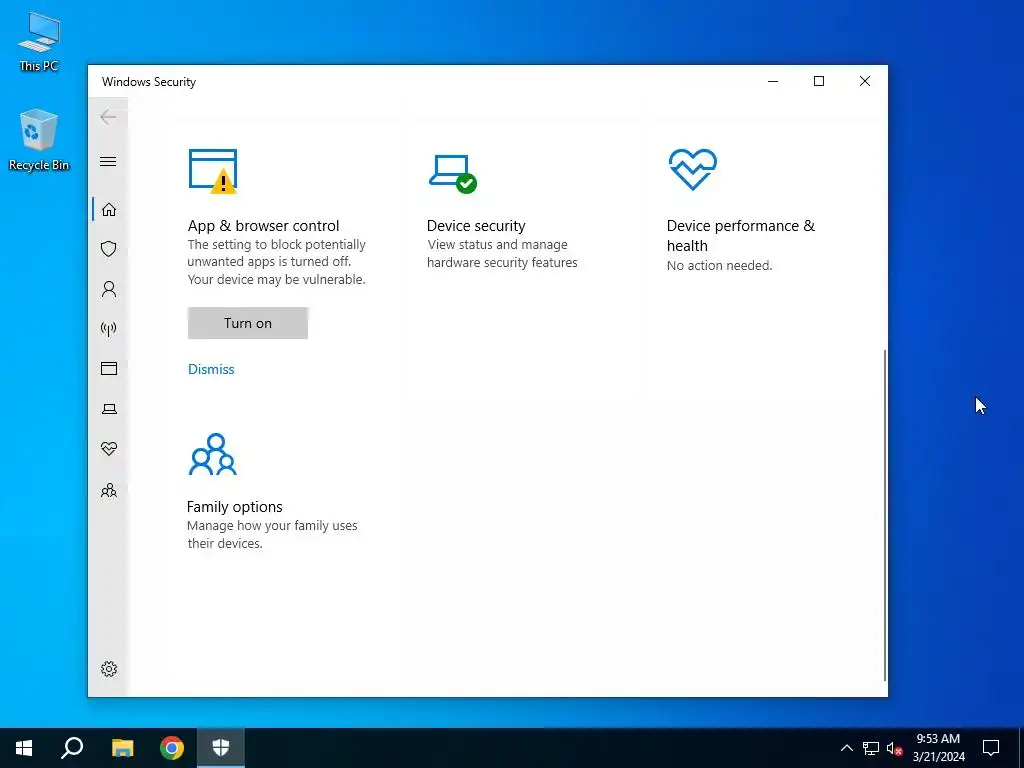Turn on potentially unwanted app blocking
This screenshot has width=1024, height=768.
tap(248, 323)
